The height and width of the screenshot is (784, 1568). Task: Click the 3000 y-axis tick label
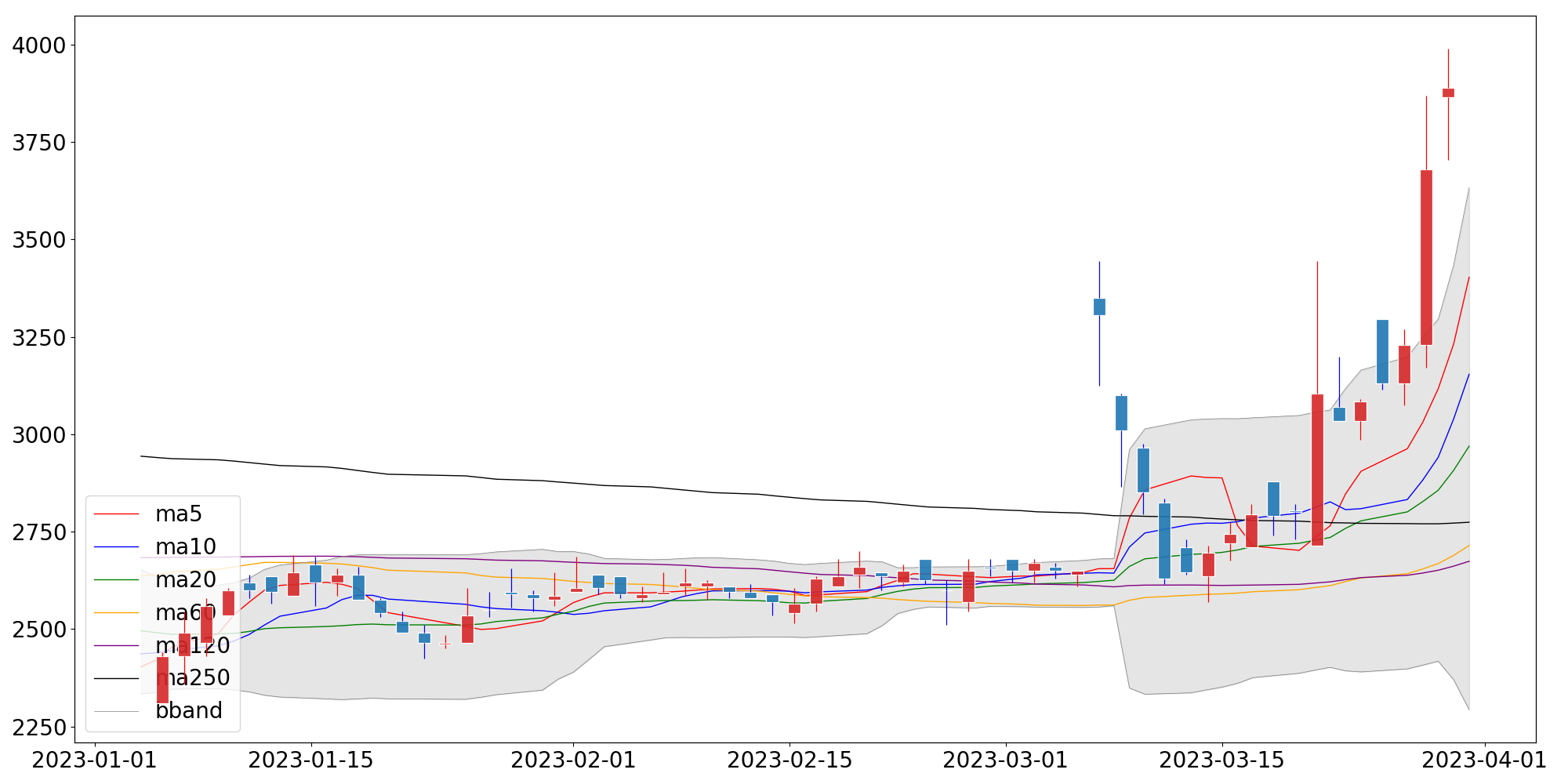tap(39, 435)
